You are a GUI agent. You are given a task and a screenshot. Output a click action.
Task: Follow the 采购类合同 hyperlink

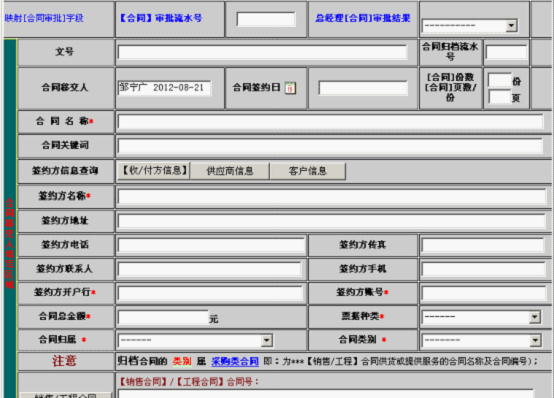coord(235,361)
